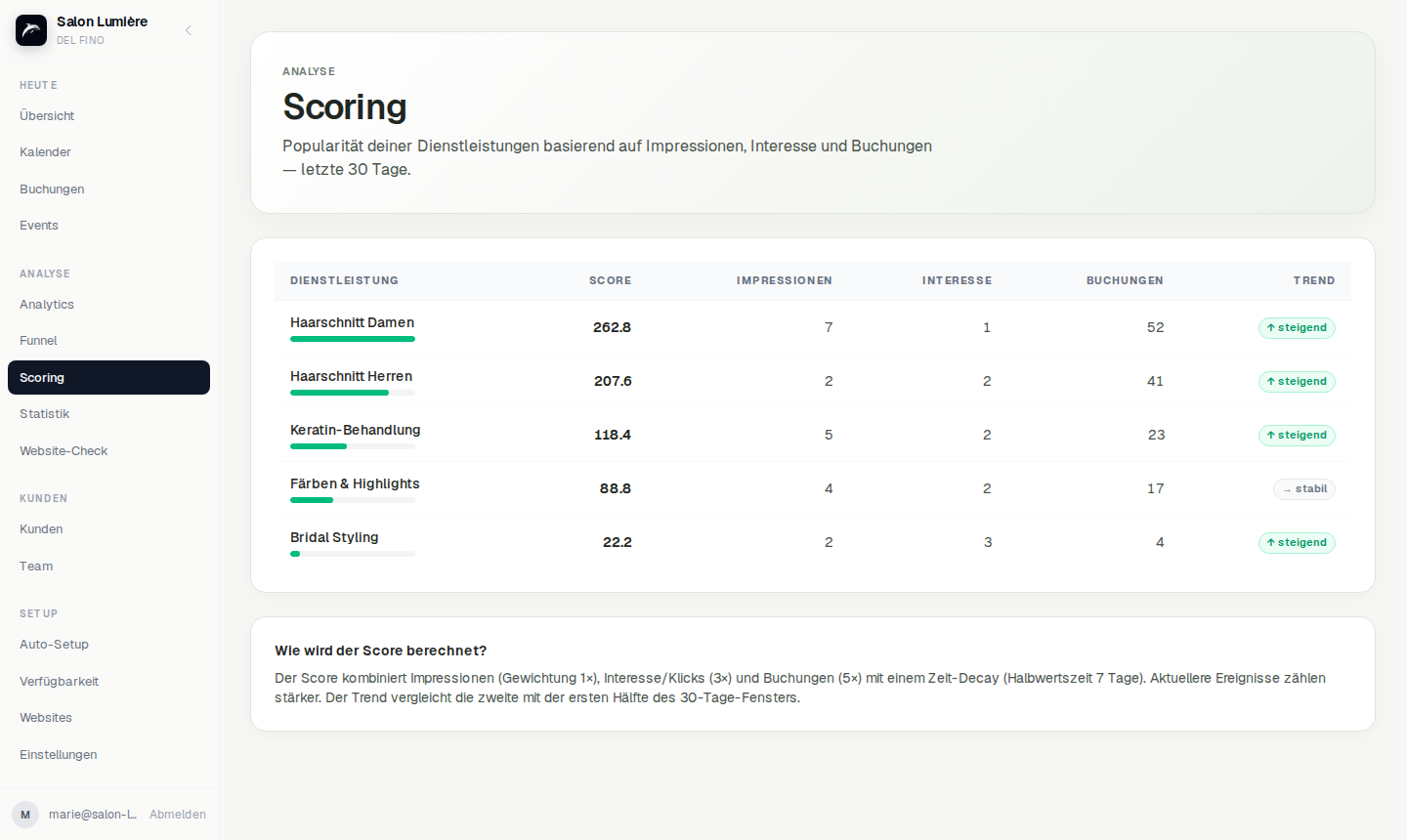Click the Dienstleistung column header
Screen dimensions: 1407x840
click(344, 280)
